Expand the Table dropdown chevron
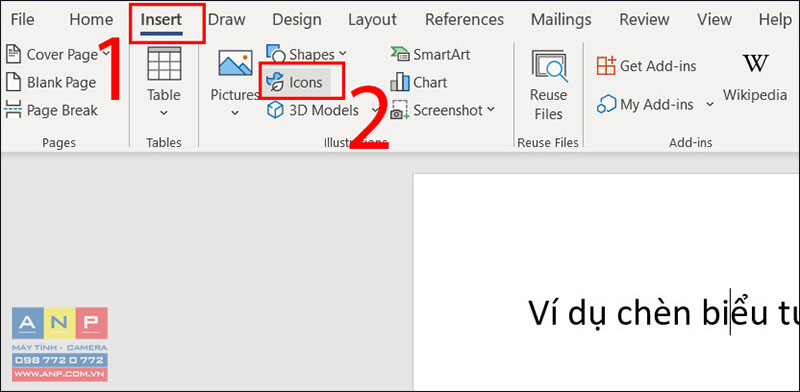800x392 pixels. pos(164,113)
